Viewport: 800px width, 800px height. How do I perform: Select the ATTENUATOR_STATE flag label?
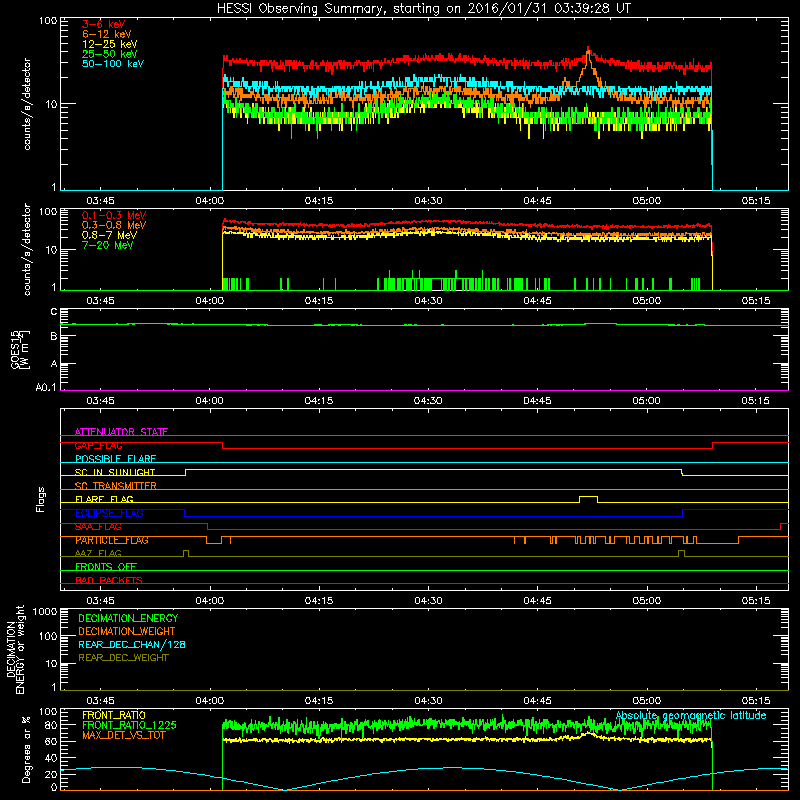[x=121, y=432]
